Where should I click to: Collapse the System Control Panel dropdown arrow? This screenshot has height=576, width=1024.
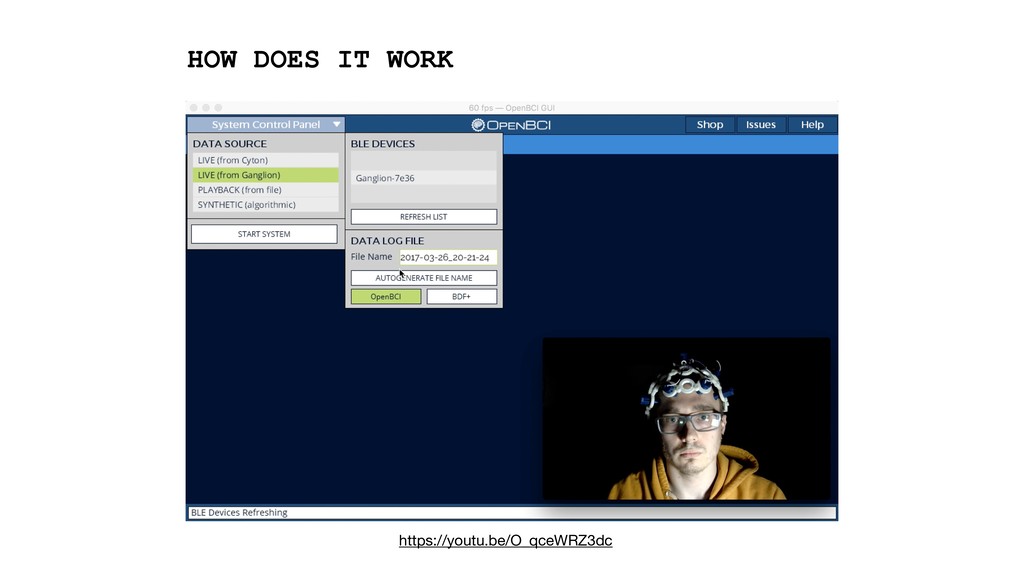click(x=336, y=124)
